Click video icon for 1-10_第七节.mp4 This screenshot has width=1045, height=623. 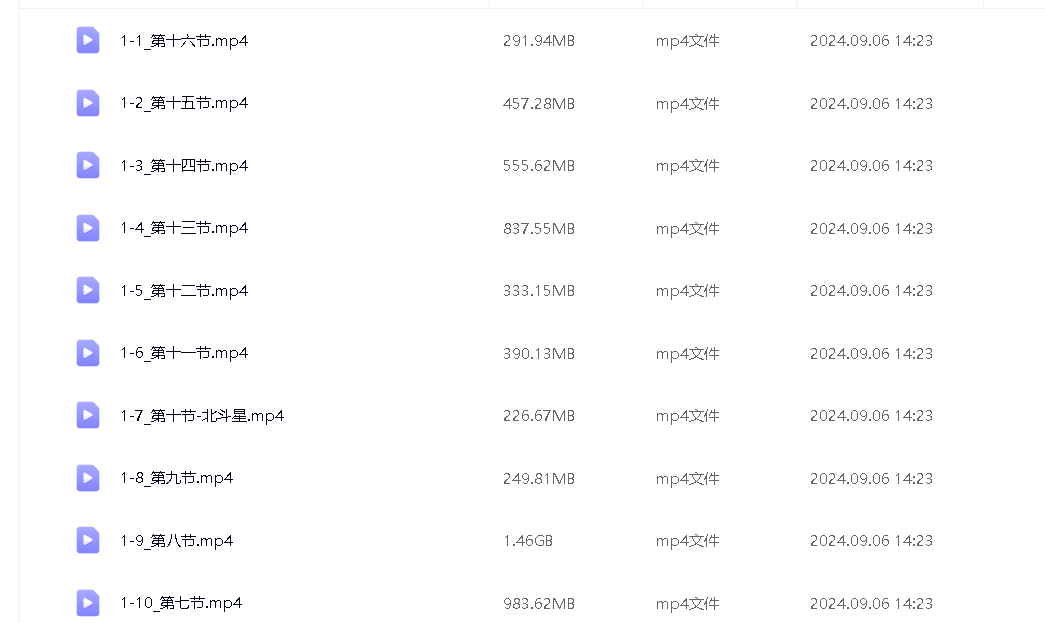88,603
